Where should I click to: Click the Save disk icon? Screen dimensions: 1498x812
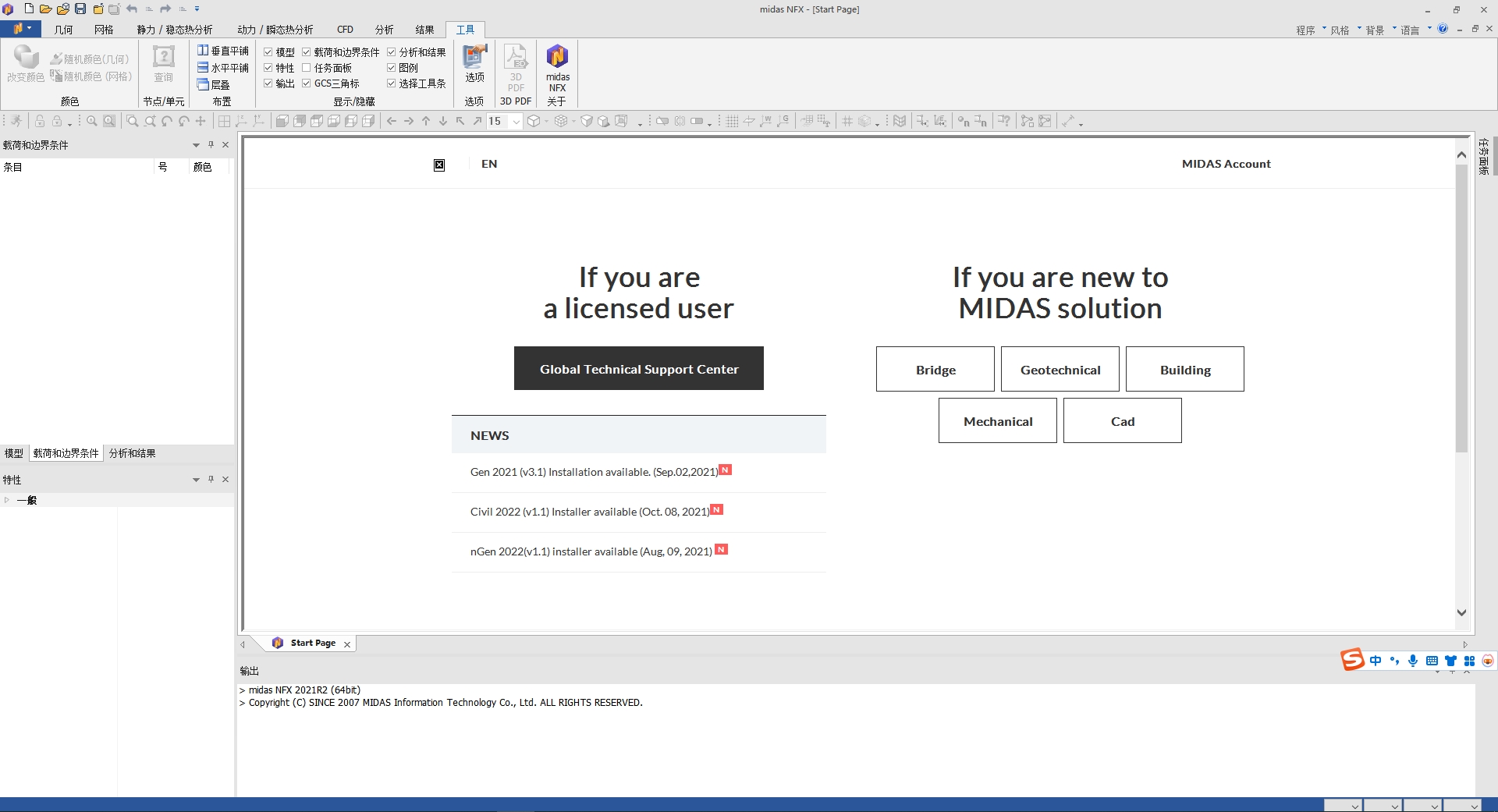tap(80, 9)
